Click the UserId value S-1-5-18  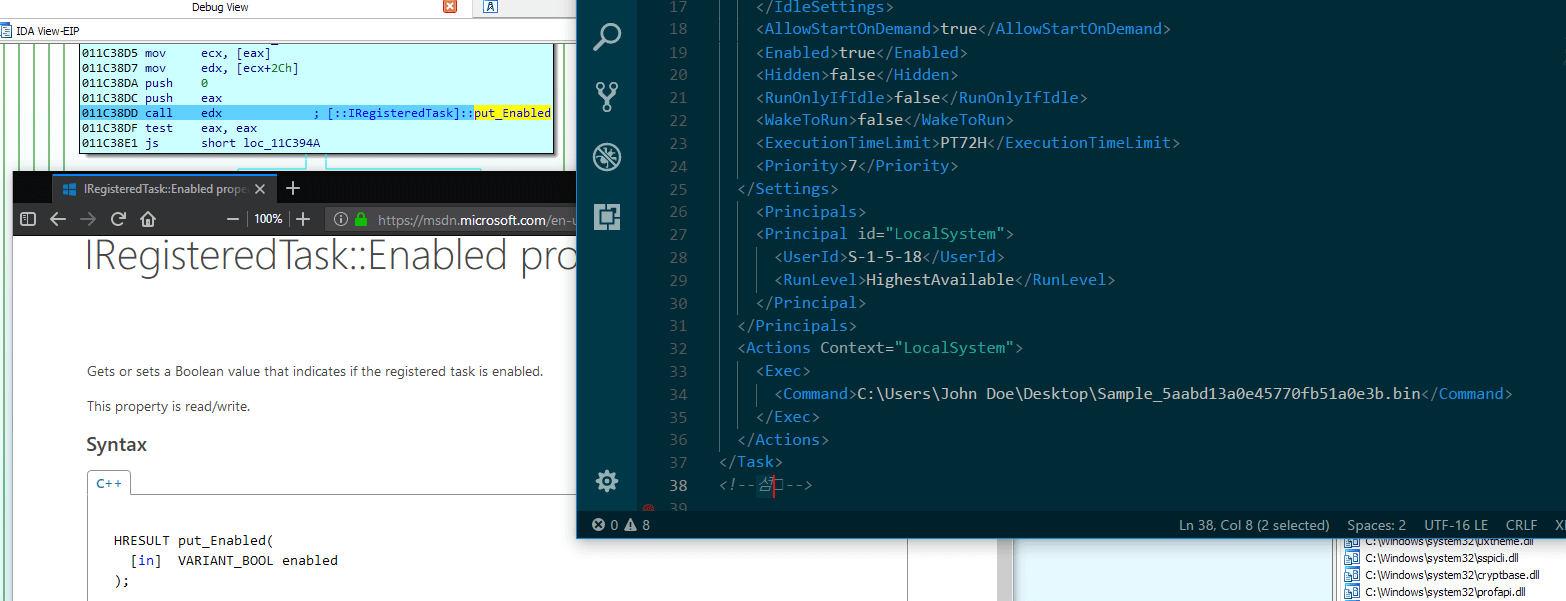tap(884, 257)
